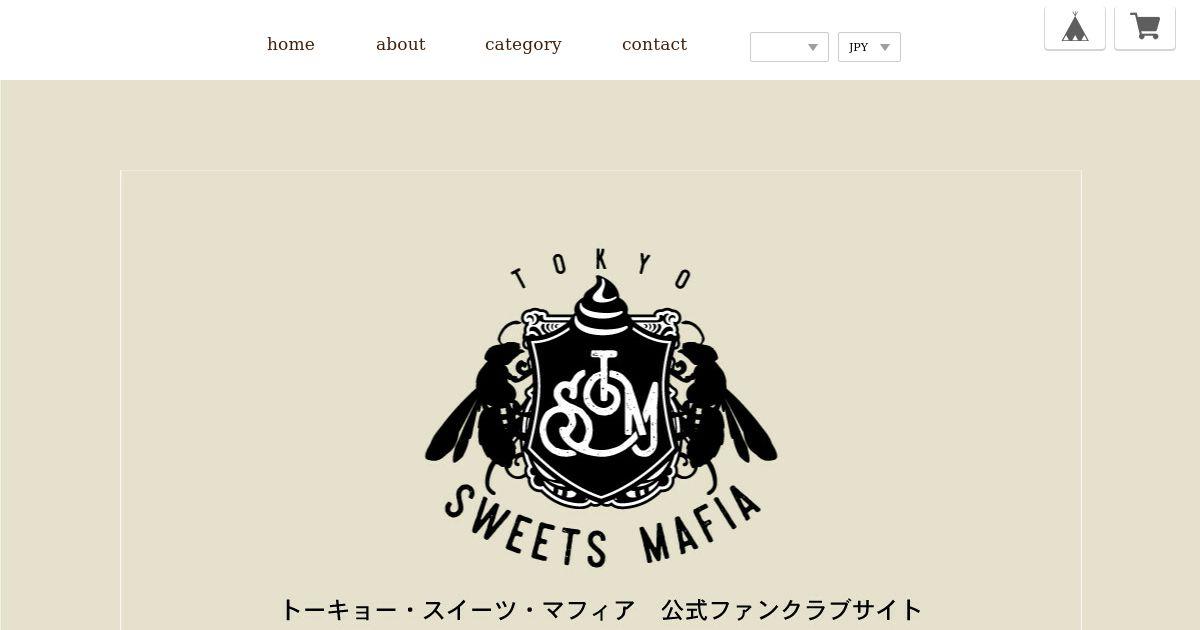
Task: Open the category menu item
Action: click(523, 45)
